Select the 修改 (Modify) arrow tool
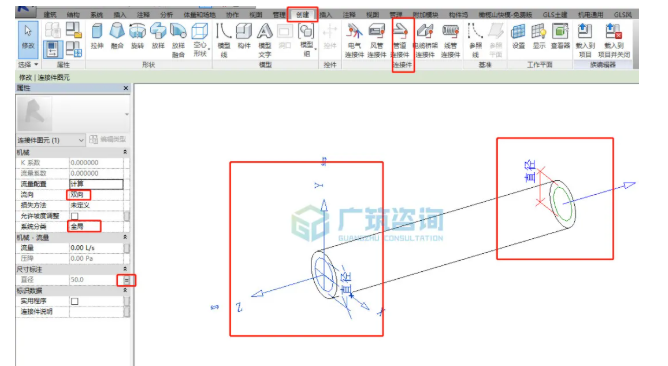Viewport: 668px width, 366px height. [x=28, y=40]
